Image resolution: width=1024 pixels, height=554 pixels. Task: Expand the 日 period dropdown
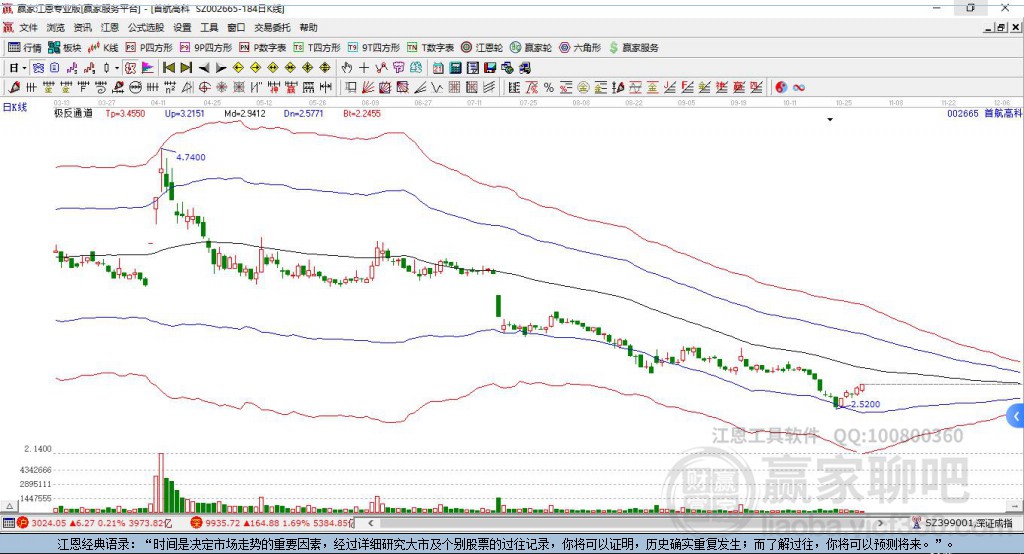[x=24, y=68]
